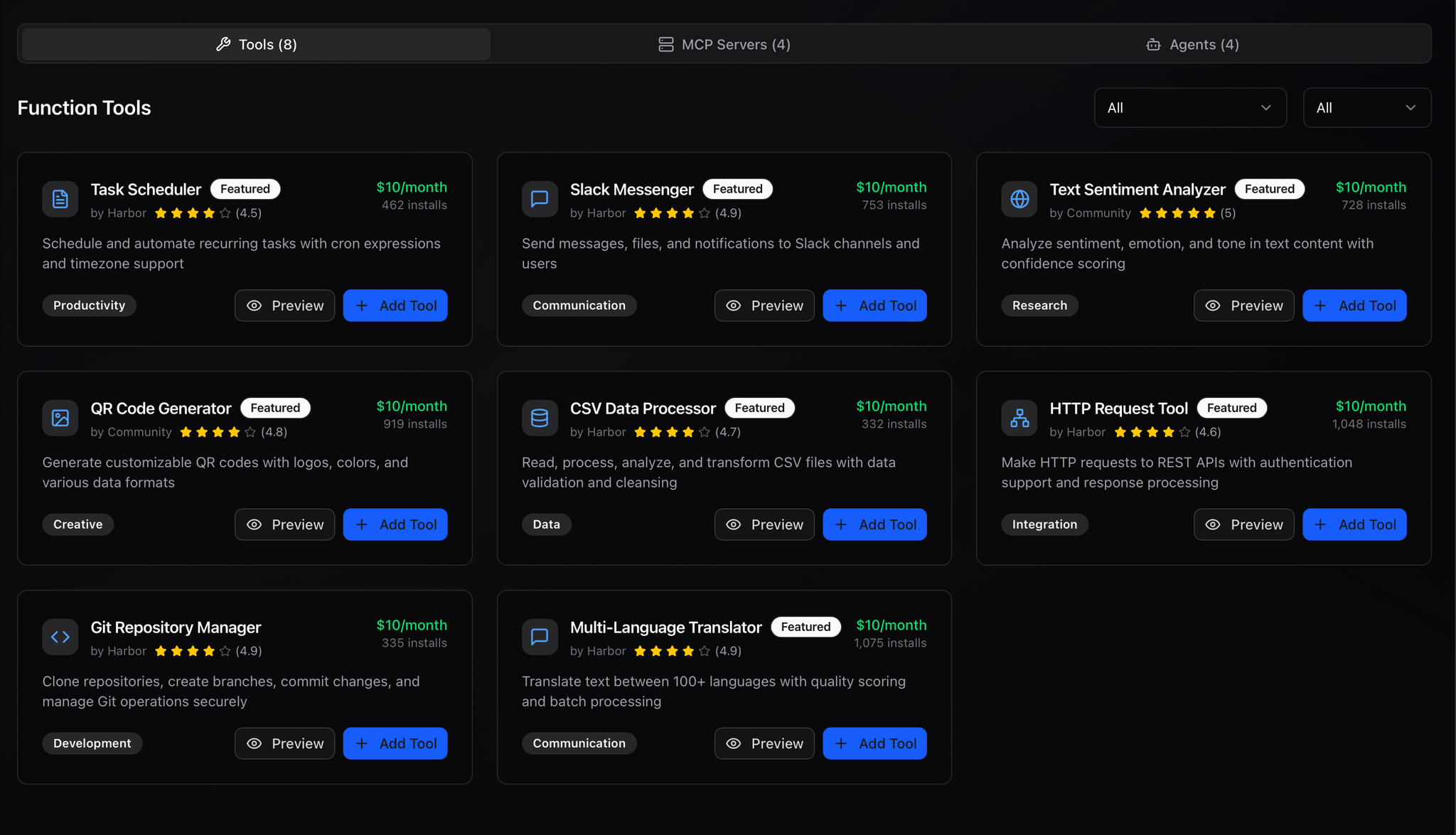Click the Multi-Language Translator speech bubble icon

pos(540,637)
